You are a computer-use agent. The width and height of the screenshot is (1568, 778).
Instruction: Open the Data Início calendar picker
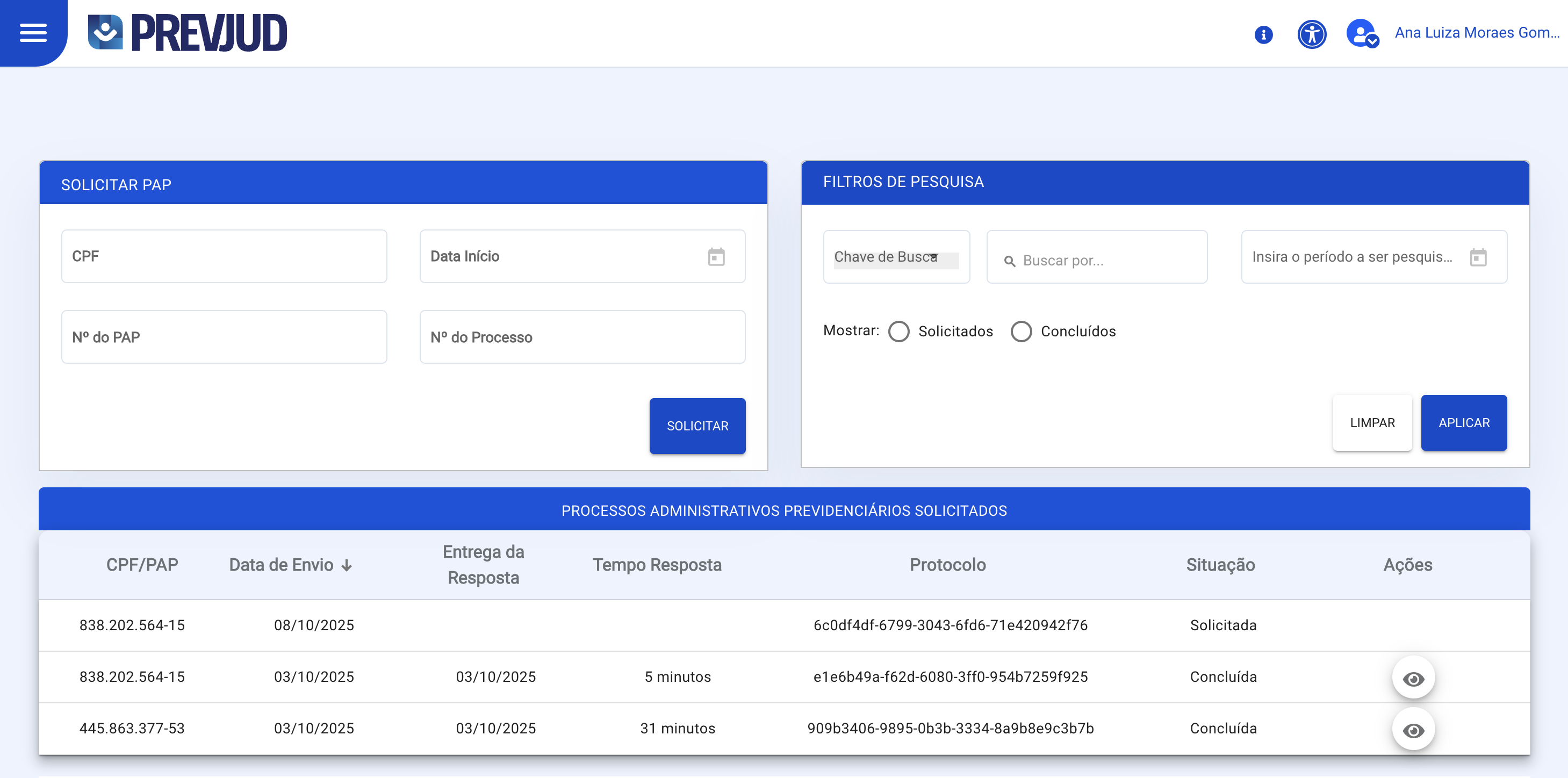(716, 256)
